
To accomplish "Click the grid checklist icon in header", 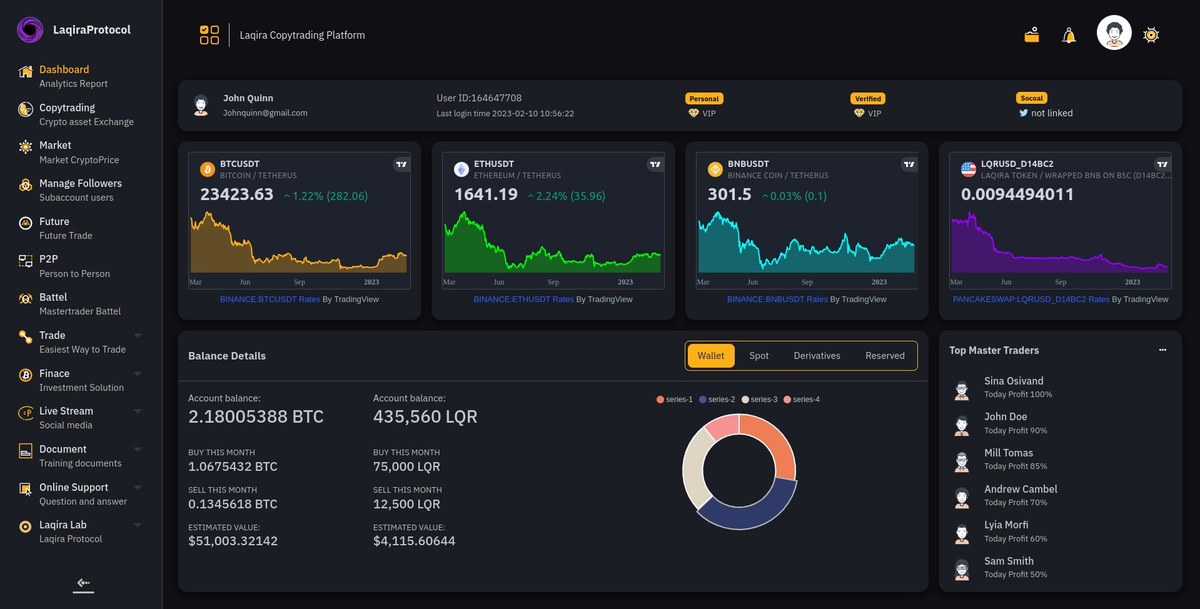I will [x=209, y=35].
